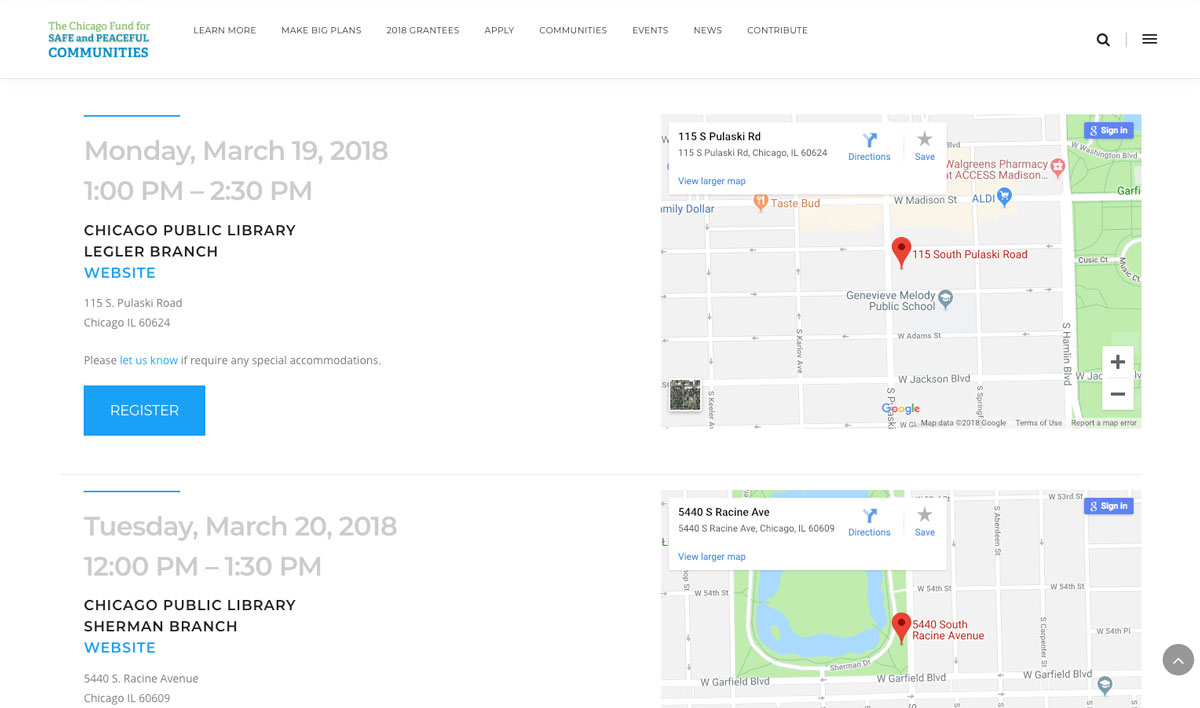
Task: Click the red pin at 115 South Pulaski Road
Action: tap(901, 251)
